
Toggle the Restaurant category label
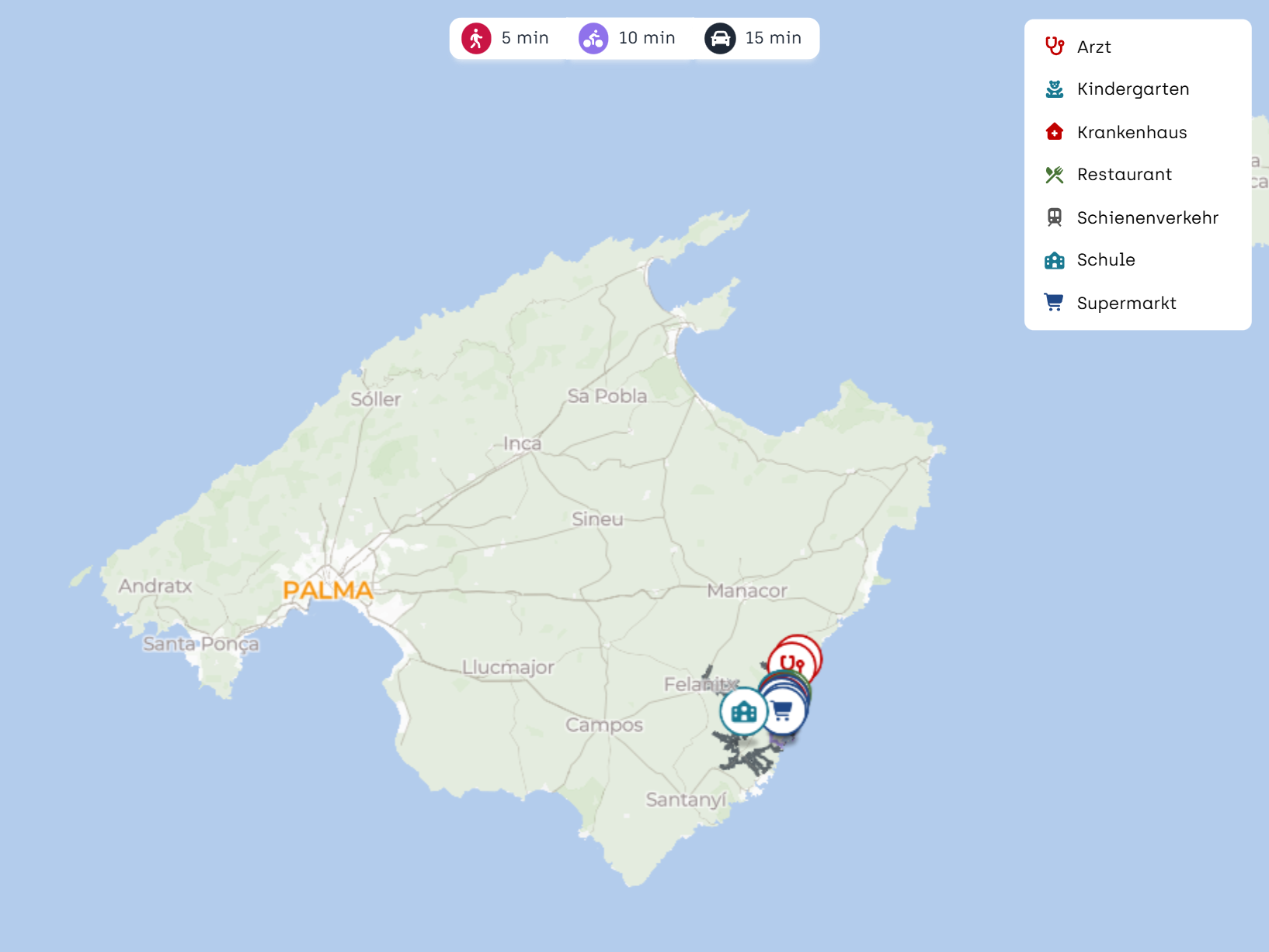[1124, 175]
